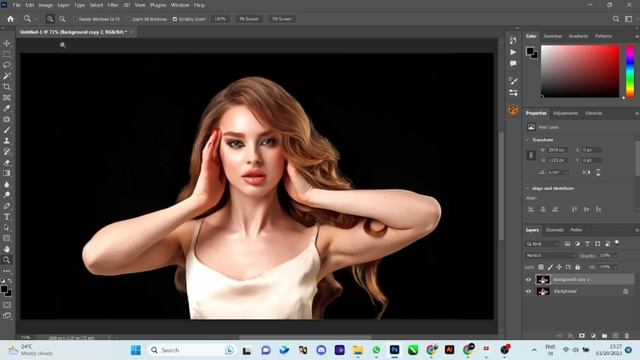The height and width of the screenshot is (360, 640).
Task: Hide the Background layer eye icon
Action: 529,291
